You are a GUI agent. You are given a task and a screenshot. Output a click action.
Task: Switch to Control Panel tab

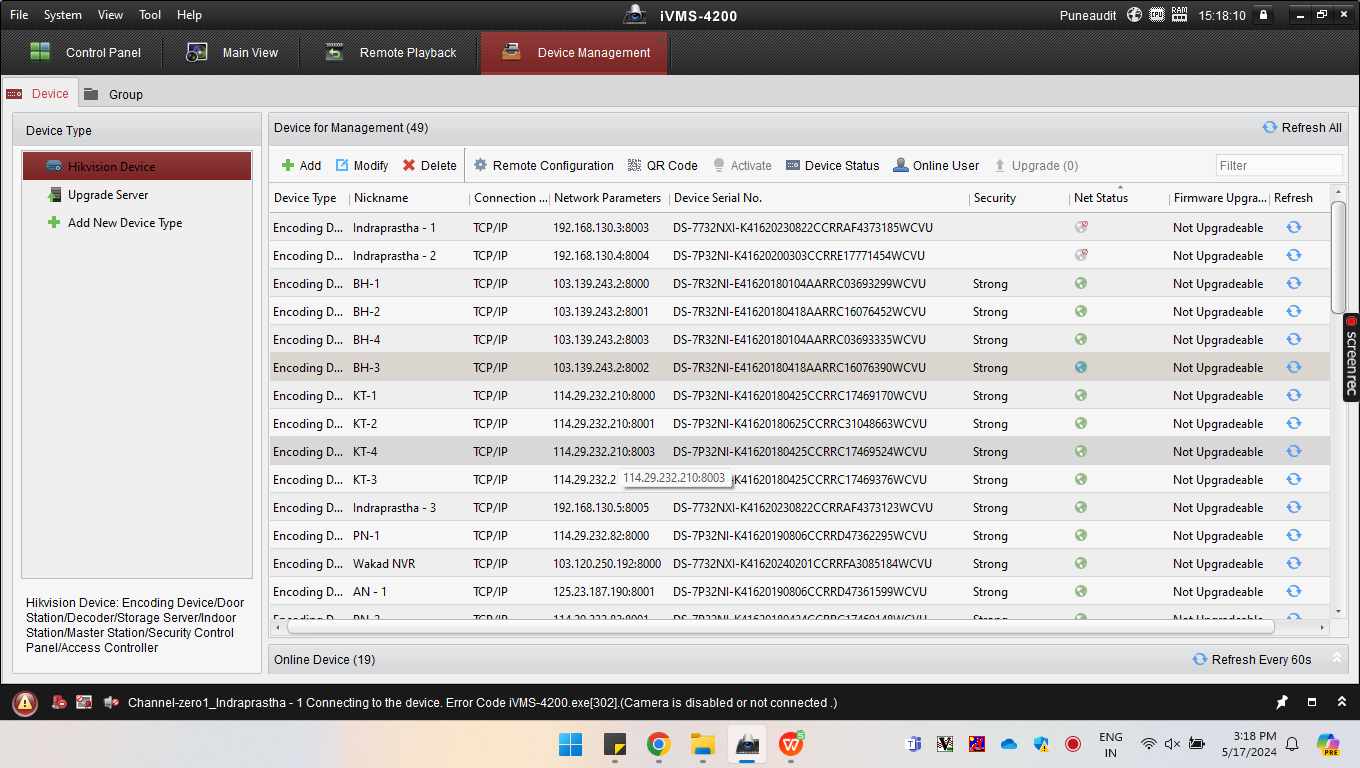[x=86, y=53]
